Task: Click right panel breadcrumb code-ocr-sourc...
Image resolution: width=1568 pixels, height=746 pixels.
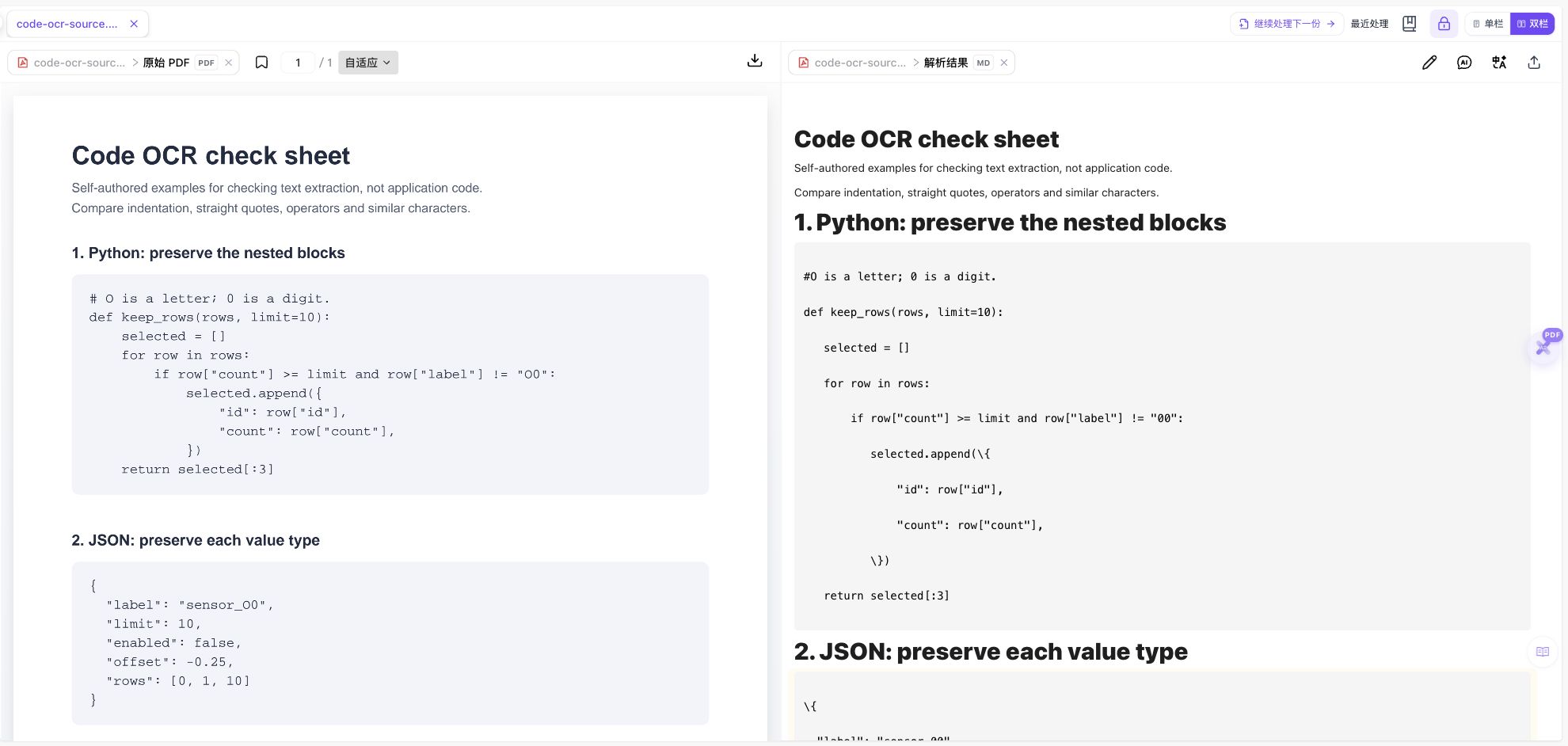Action: tap(860, 63)
